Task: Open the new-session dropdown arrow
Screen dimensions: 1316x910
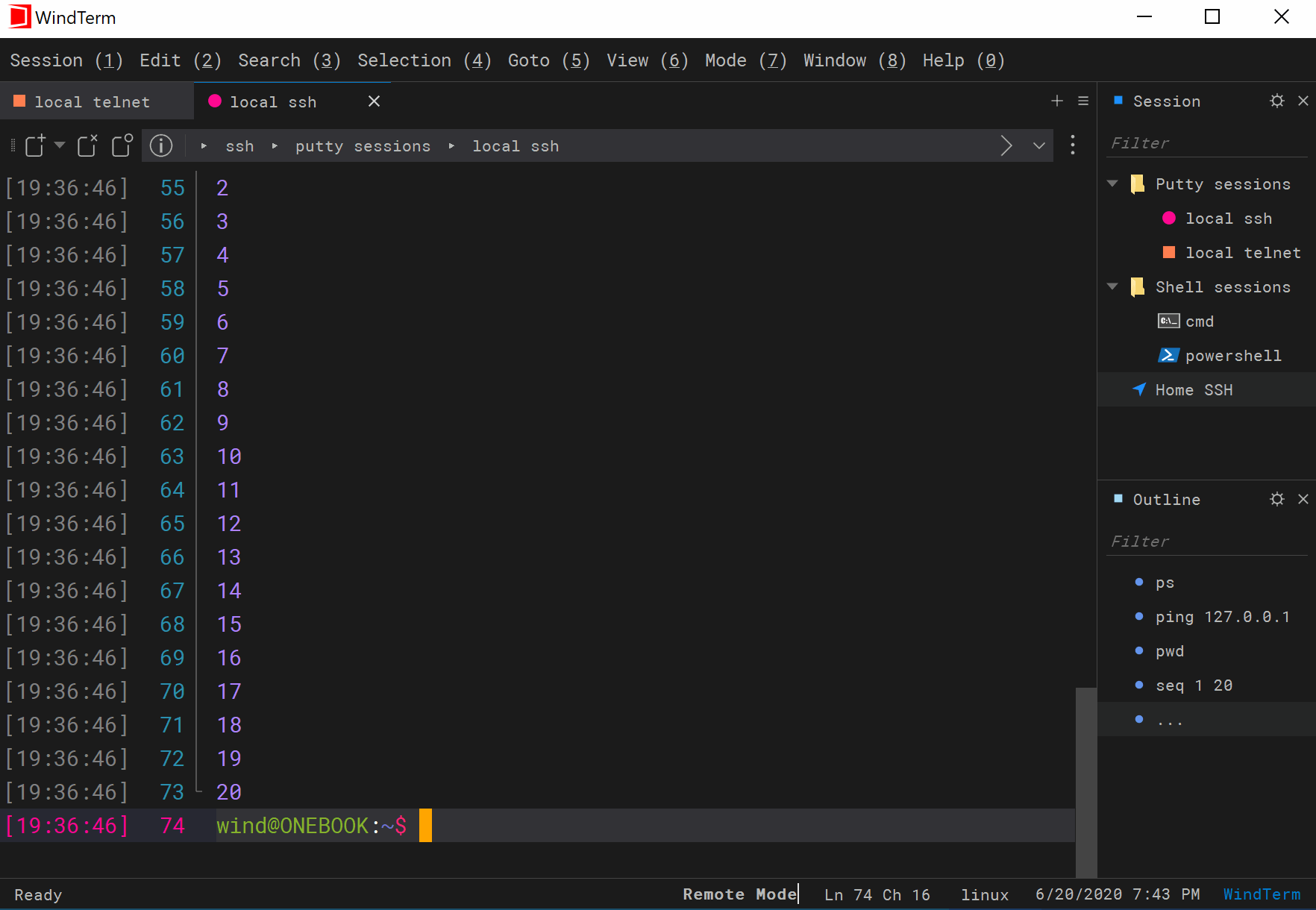Action: (x=60, y=146)
